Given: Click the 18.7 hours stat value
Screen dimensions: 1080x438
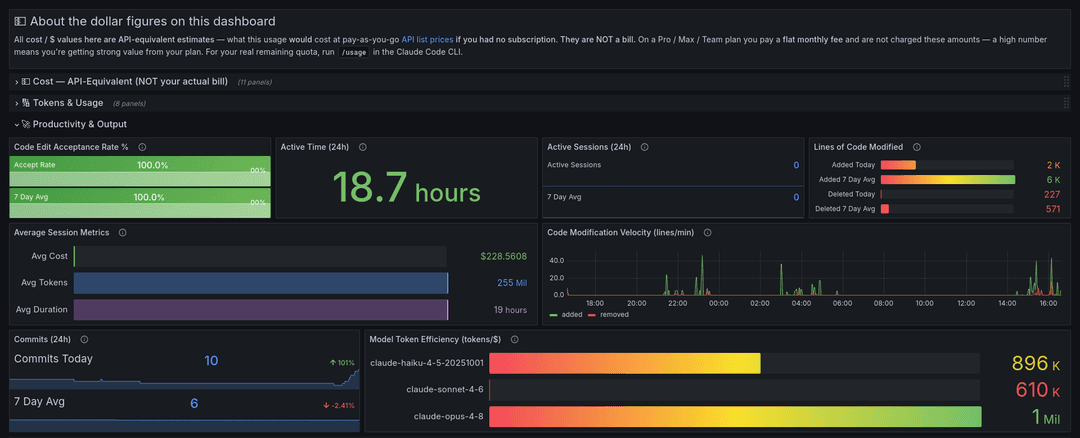Looking at the screenshot, I should pyautogui.click(x=406, y=187).
